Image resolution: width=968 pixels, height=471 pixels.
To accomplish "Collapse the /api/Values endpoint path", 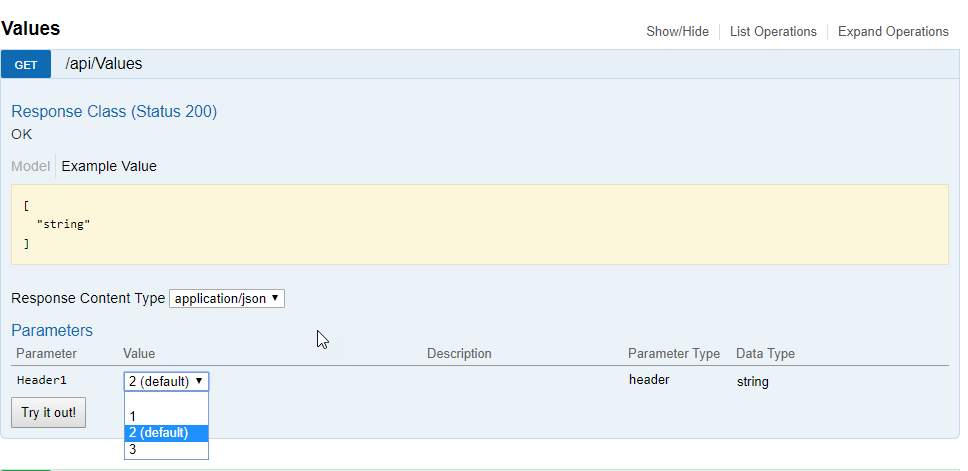I will pos(104,64).
